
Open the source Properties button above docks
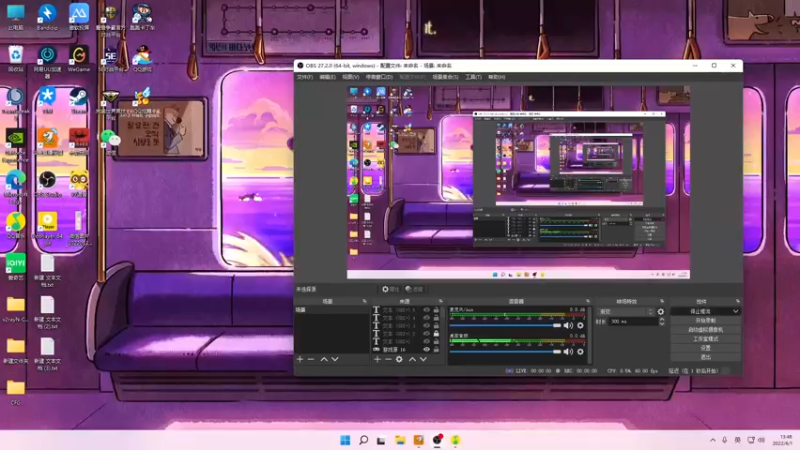click(390, 289)
